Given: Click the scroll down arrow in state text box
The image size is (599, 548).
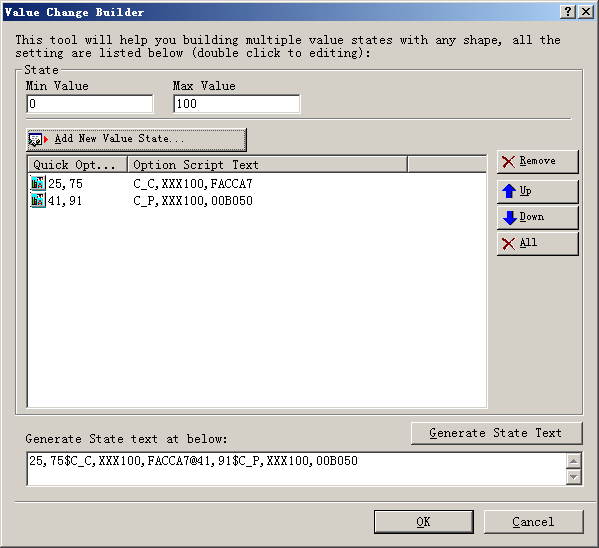Looking at the screenshot, I should point(573,477).
